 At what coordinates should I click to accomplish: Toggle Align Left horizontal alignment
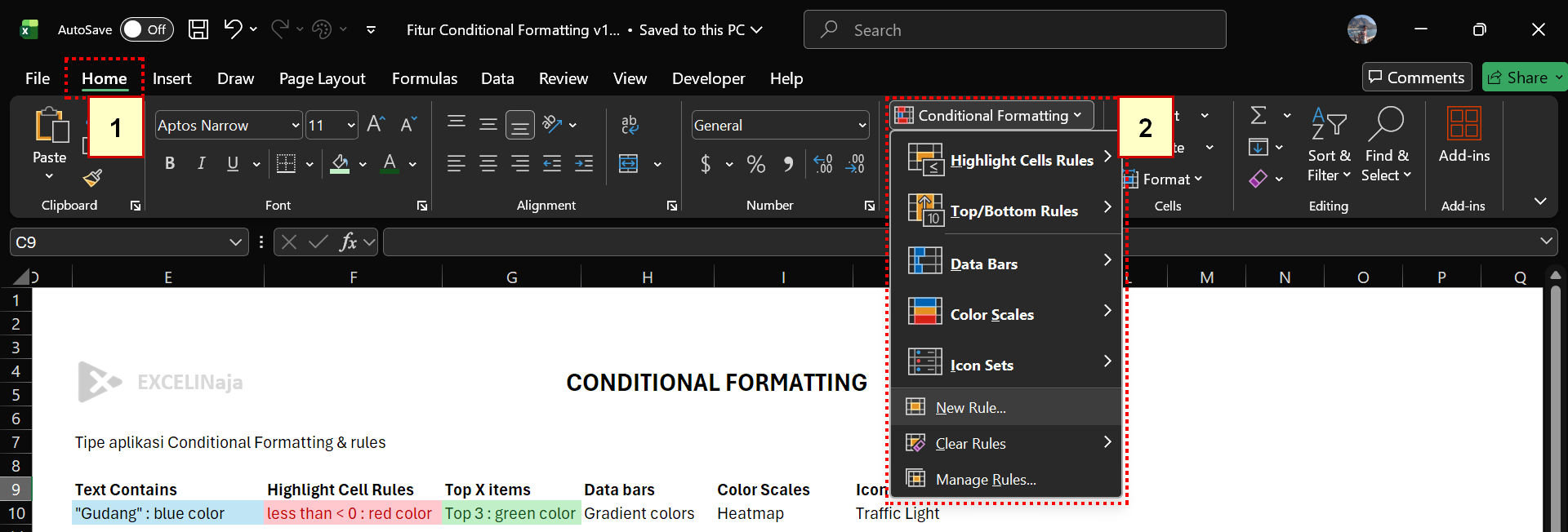pos(457,163)
